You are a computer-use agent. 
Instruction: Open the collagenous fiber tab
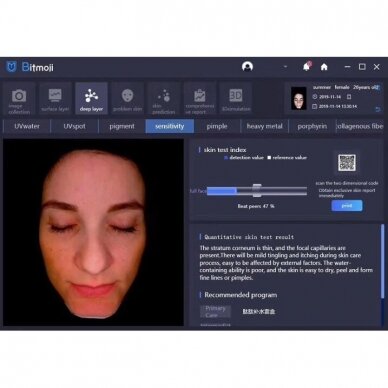pos(360,126)
